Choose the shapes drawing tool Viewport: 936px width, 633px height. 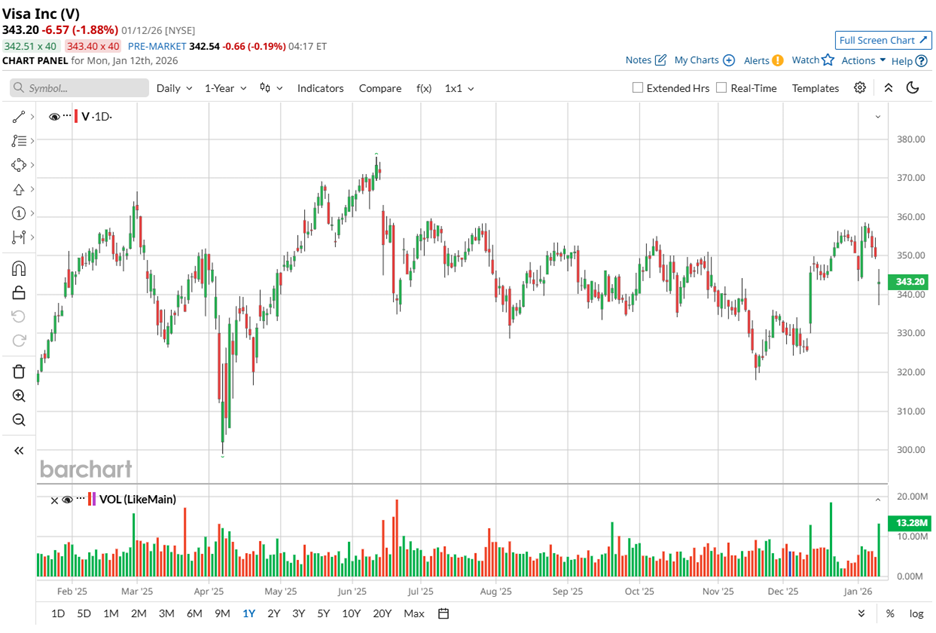click(19, 165)
